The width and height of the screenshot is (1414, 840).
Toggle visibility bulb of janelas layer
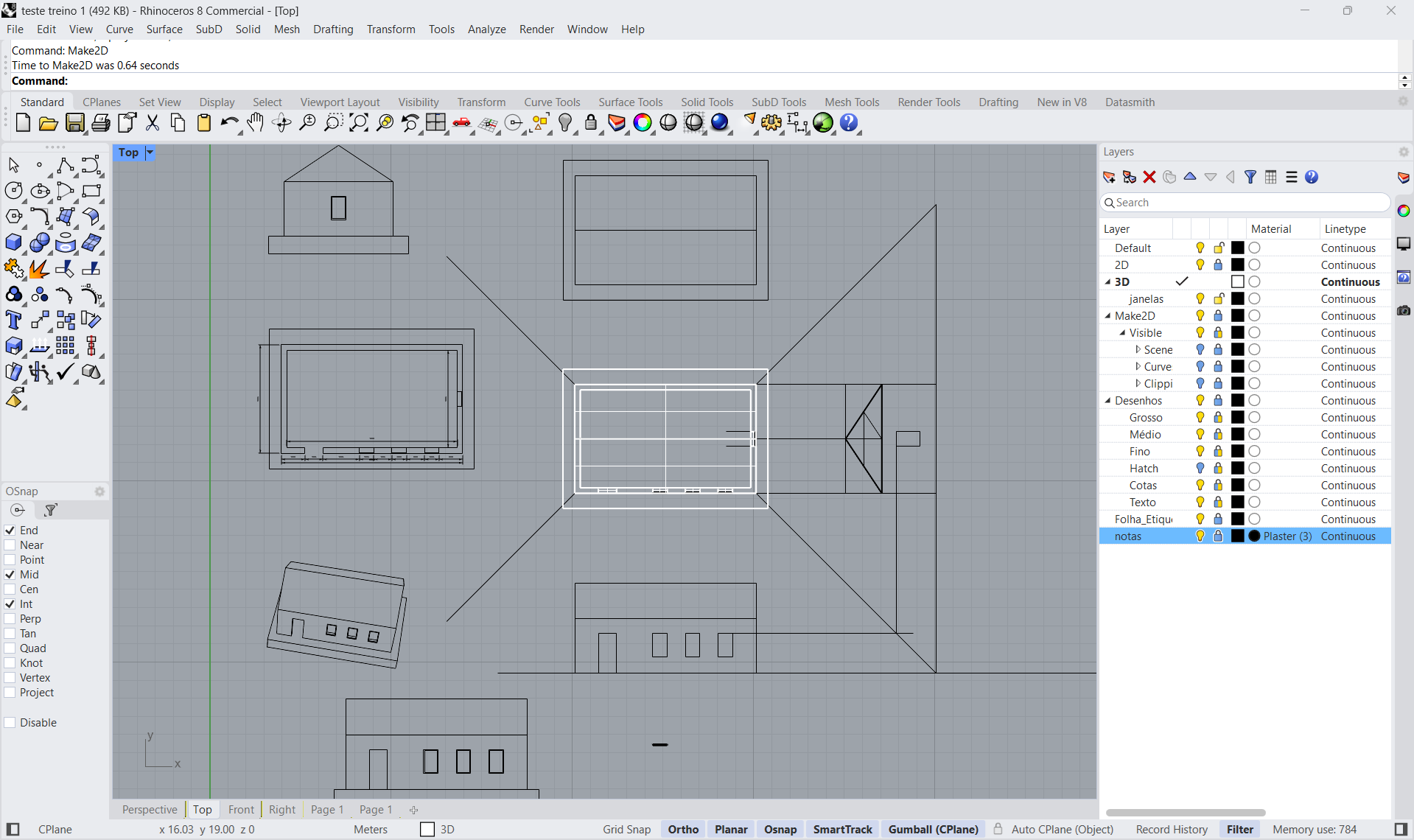tap(1200, 299)
